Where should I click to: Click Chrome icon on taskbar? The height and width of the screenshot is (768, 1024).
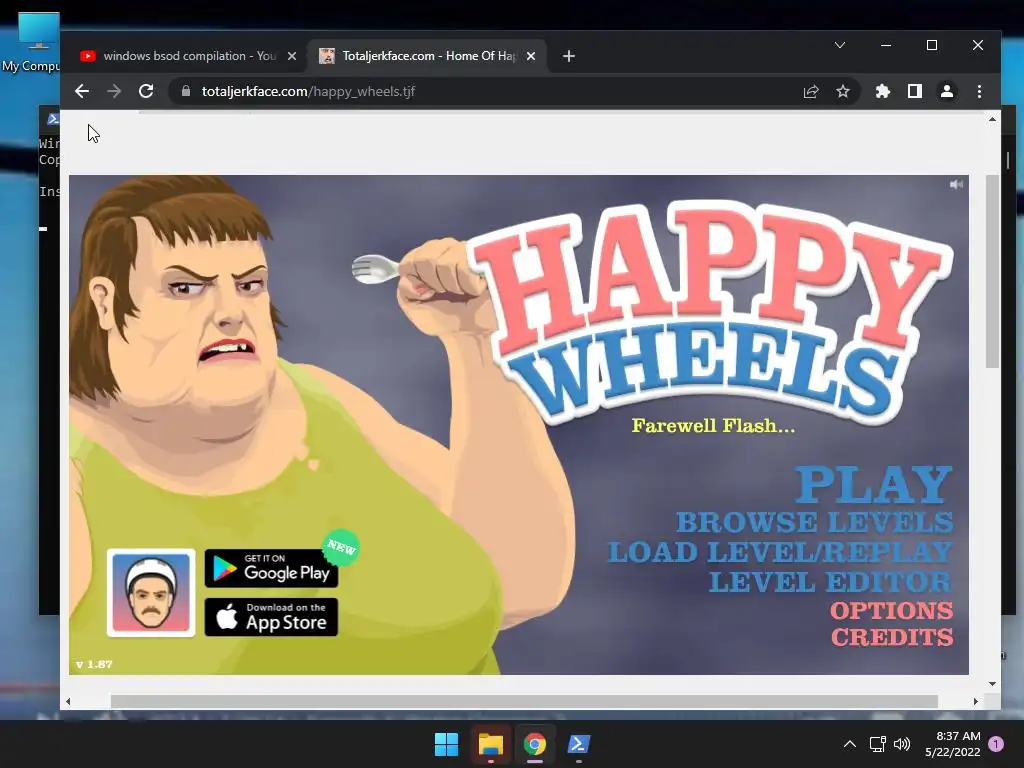pos(535,744)
